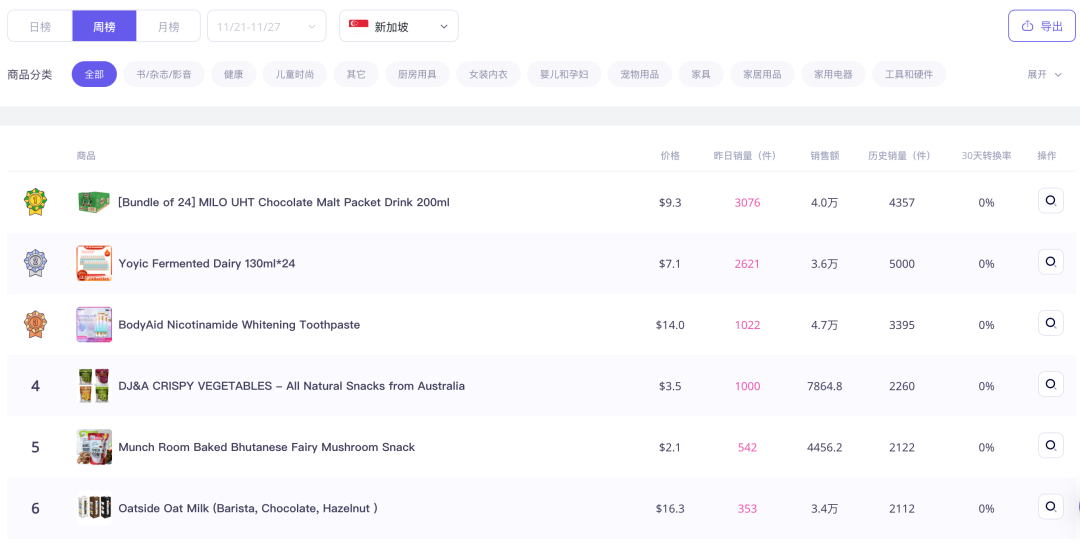Open Oatside Oat Milk product title
Screen dimensions: 1080x542
pos(248,509)
